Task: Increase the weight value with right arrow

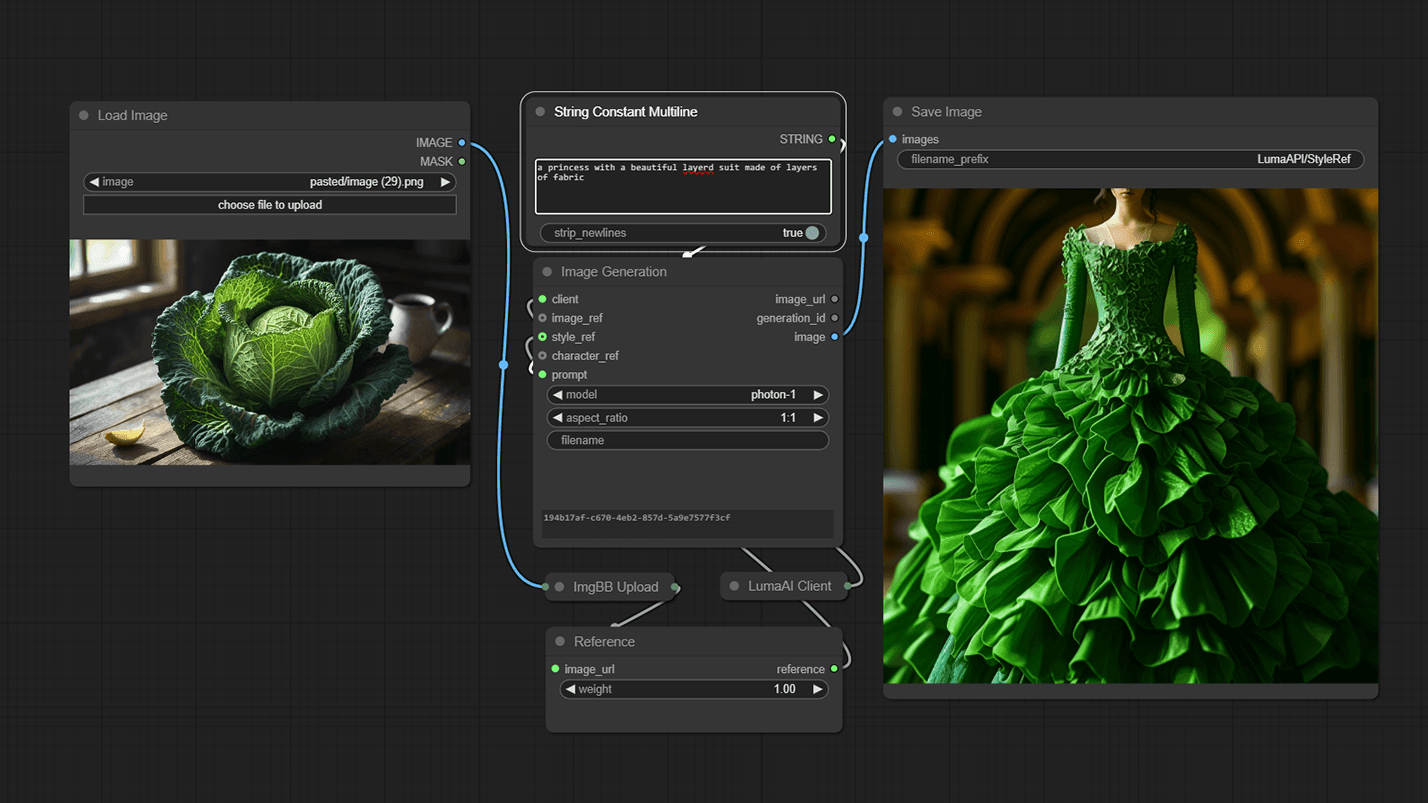Action: pyautogui.click(x=817, y=689)
